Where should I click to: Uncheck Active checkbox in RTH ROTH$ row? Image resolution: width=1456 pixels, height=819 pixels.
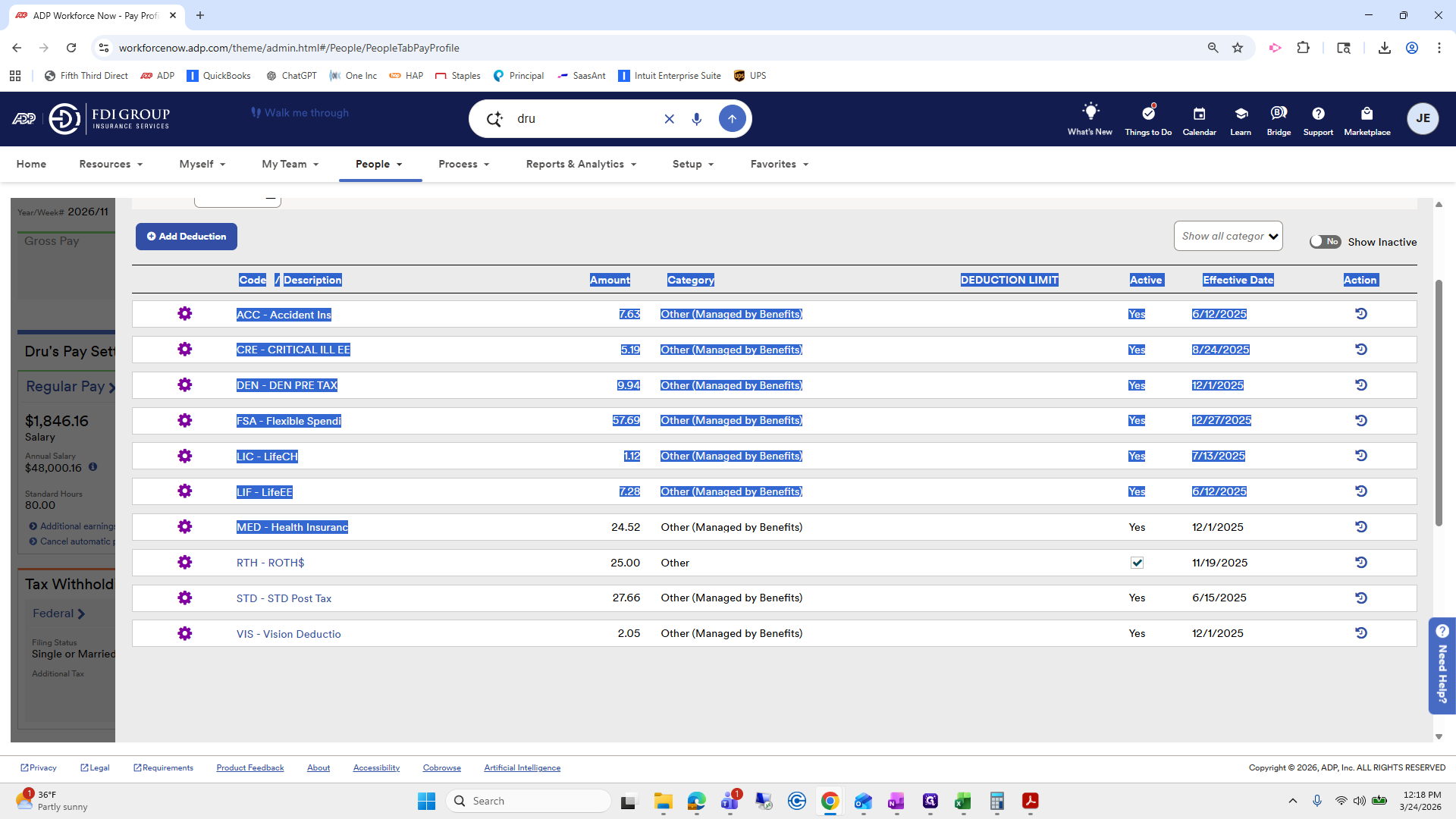[x=1137, y=563]
